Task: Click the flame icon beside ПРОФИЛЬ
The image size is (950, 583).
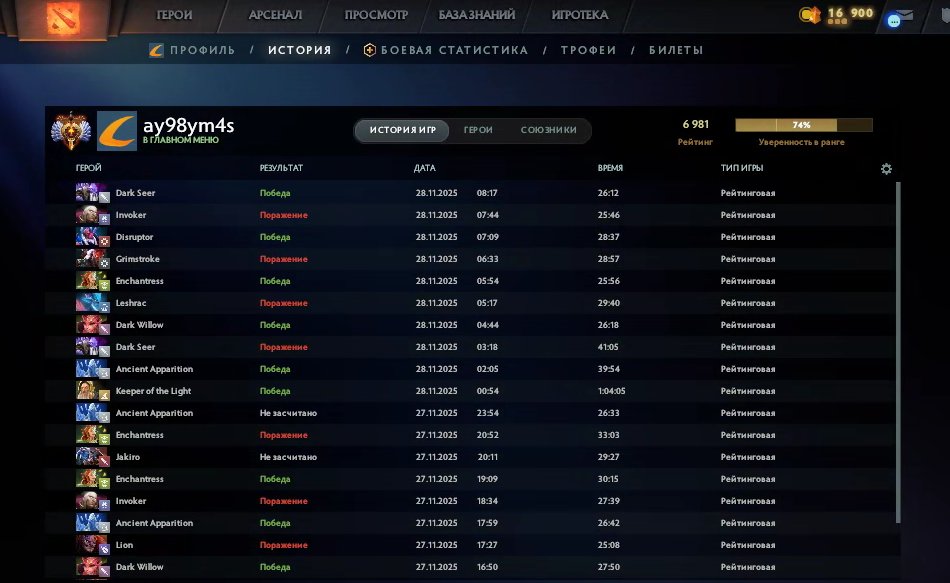Action: [155, 49]
